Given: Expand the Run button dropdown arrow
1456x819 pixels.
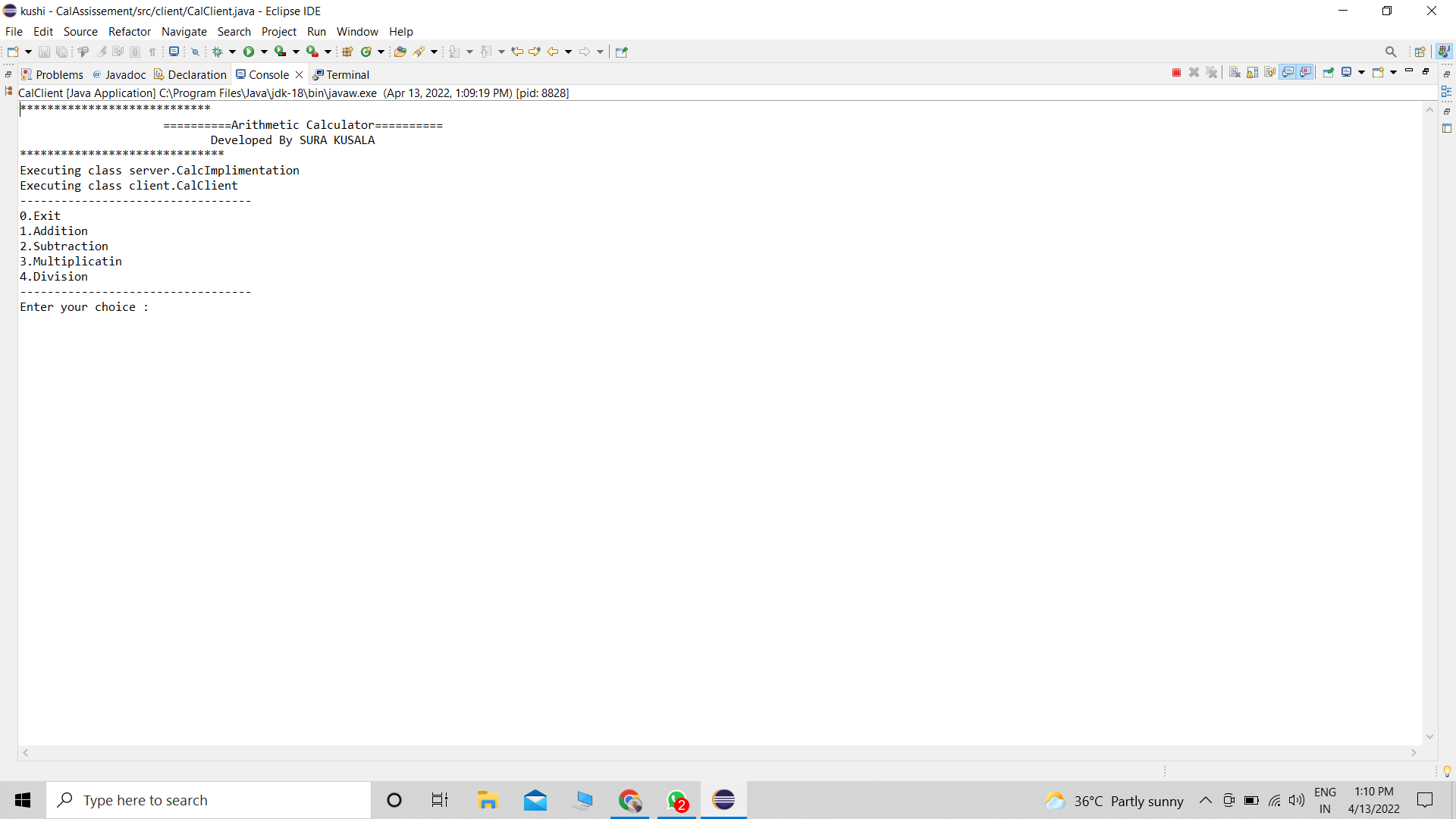Looking at the screenshot, I should point(264,52).
